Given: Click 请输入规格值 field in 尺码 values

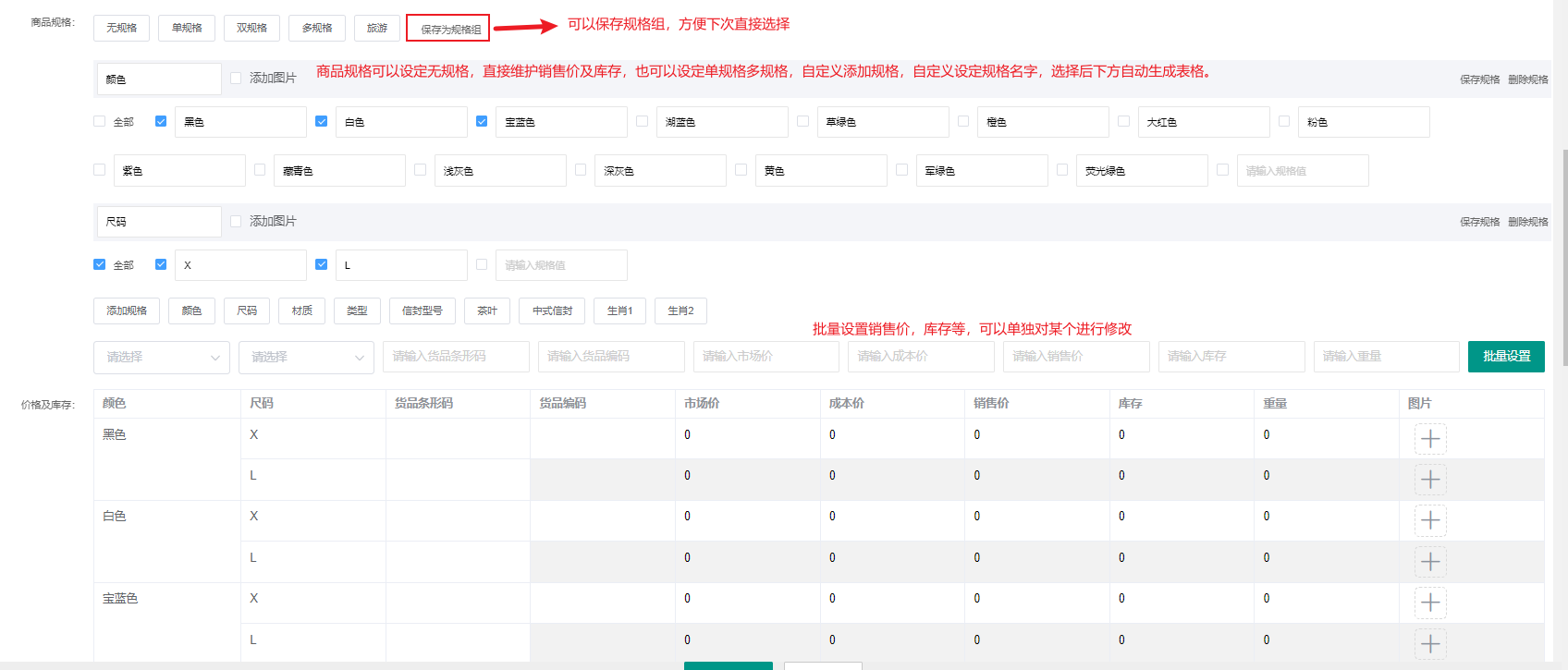Looking at the screenshot, I should 561,265.
